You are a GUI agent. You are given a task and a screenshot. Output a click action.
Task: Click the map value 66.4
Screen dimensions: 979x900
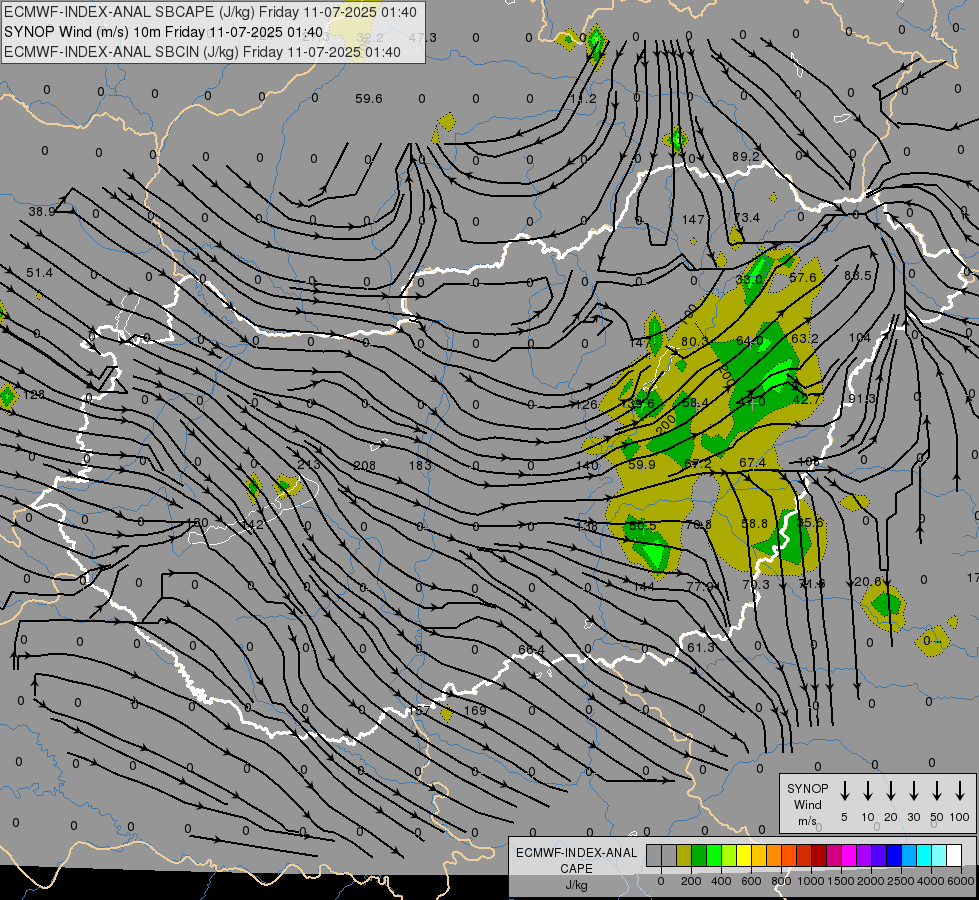coord(531,650)
